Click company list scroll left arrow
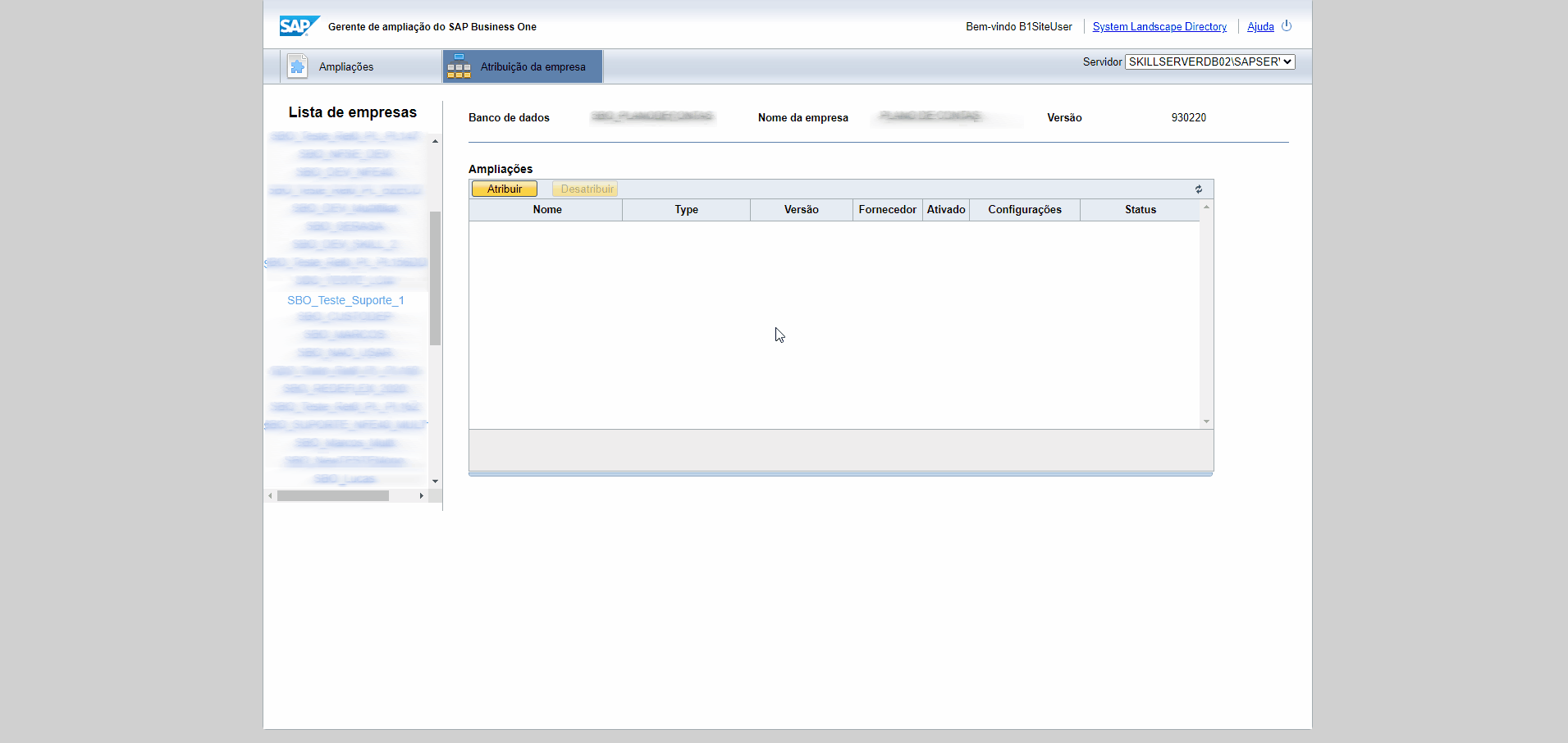 pyautogui.click(x=270, y=495)
